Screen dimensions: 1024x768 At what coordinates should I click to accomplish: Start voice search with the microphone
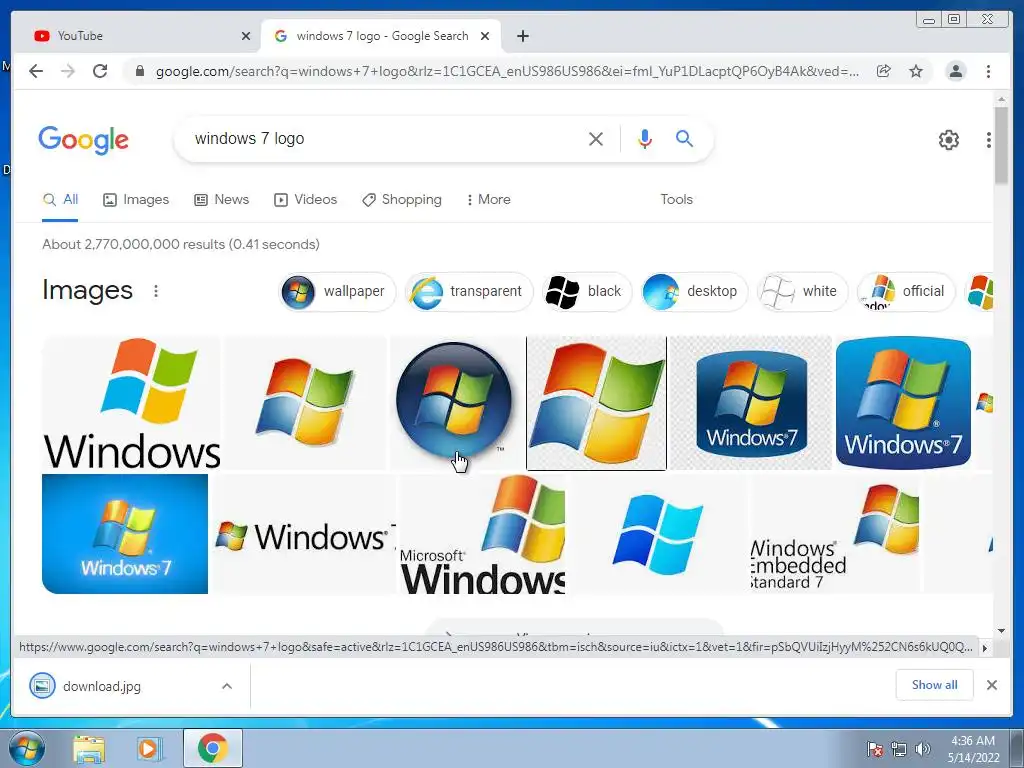[645, 138]
